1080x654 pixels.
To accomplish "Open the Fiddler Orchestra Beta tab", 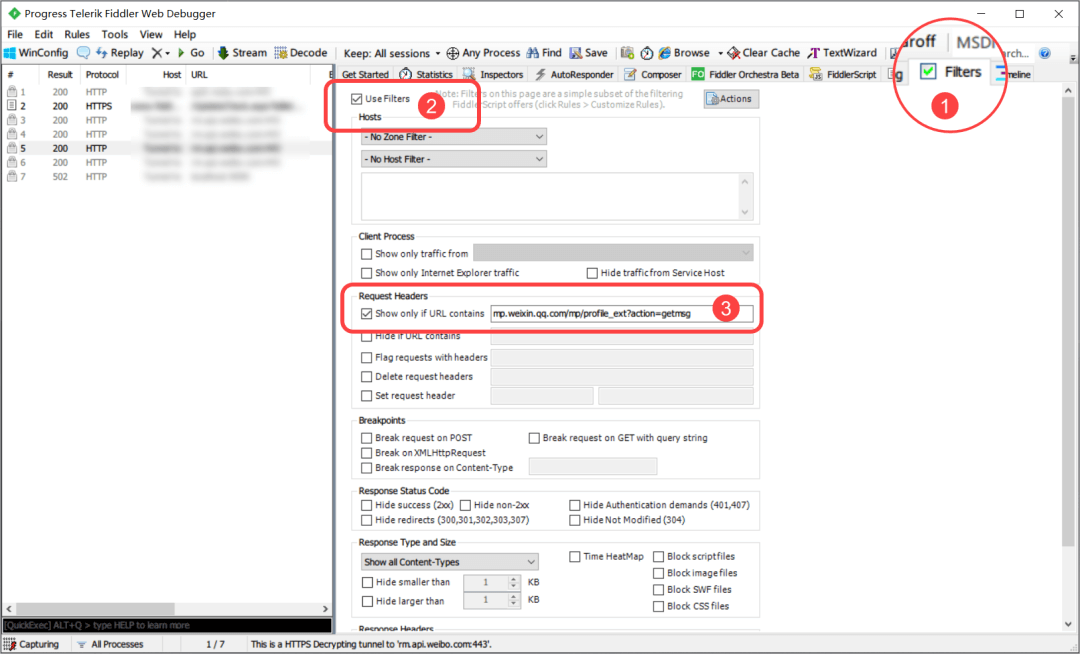I will [x=745, y=74].
